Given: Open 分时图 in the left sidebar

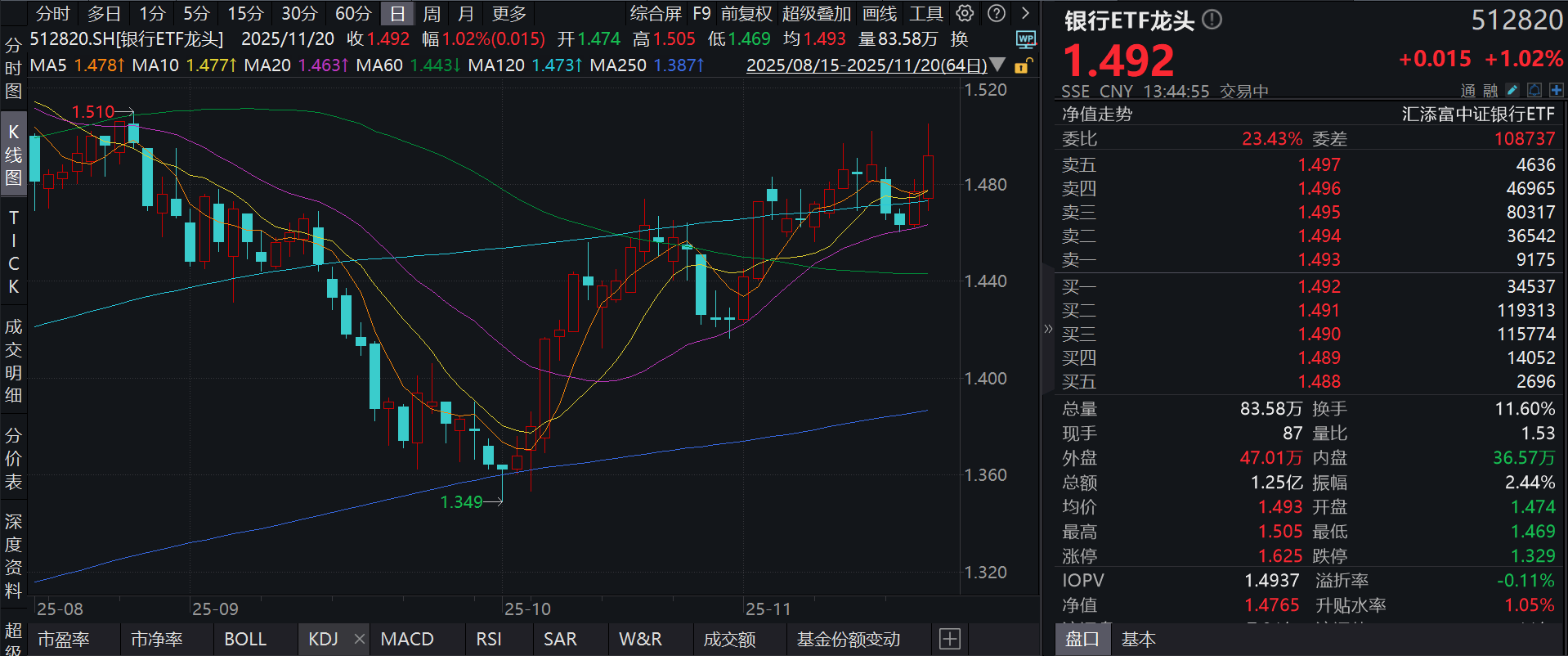Looking at the screenshot, I should pos(13,68).
